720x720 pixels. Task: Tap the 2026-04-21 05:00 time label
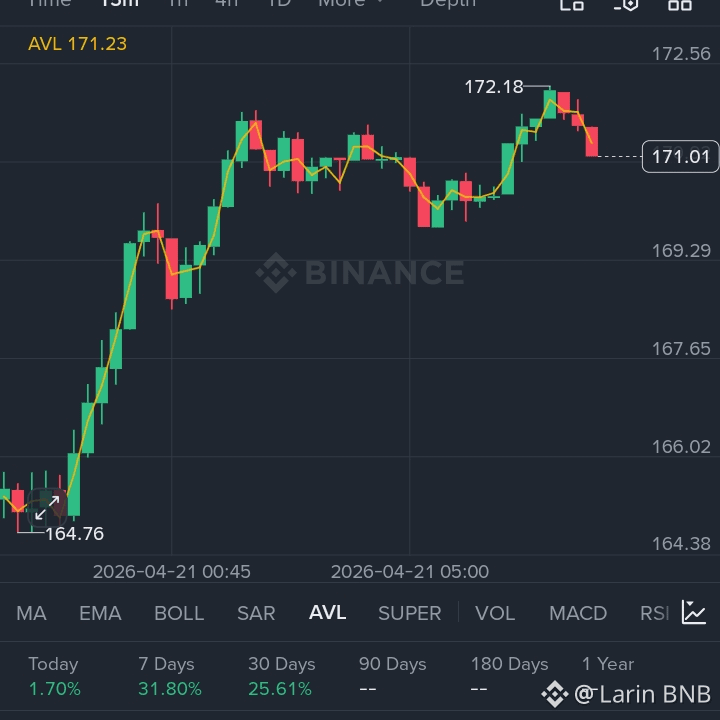coord(410,572)
